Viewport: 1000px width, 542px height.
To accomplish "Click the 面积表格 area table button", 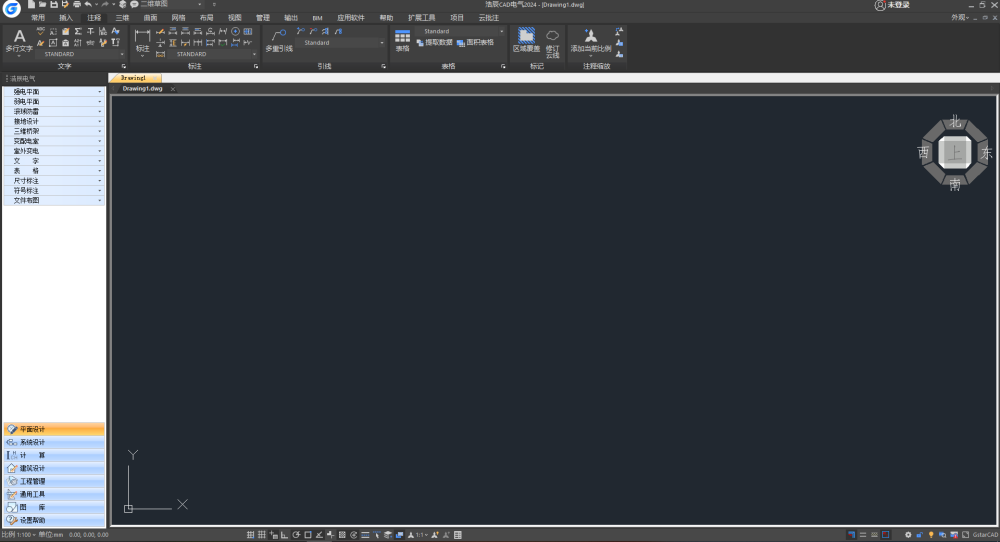I will (x=475, y=43).
